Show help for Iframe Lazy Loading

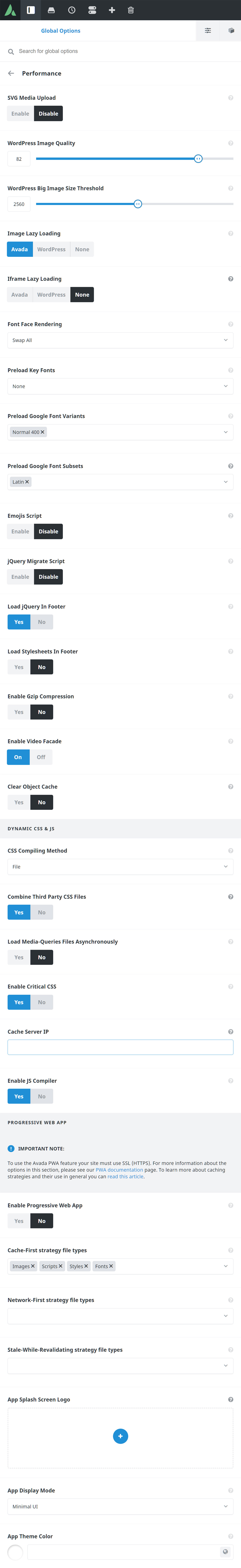click(231, 279)
